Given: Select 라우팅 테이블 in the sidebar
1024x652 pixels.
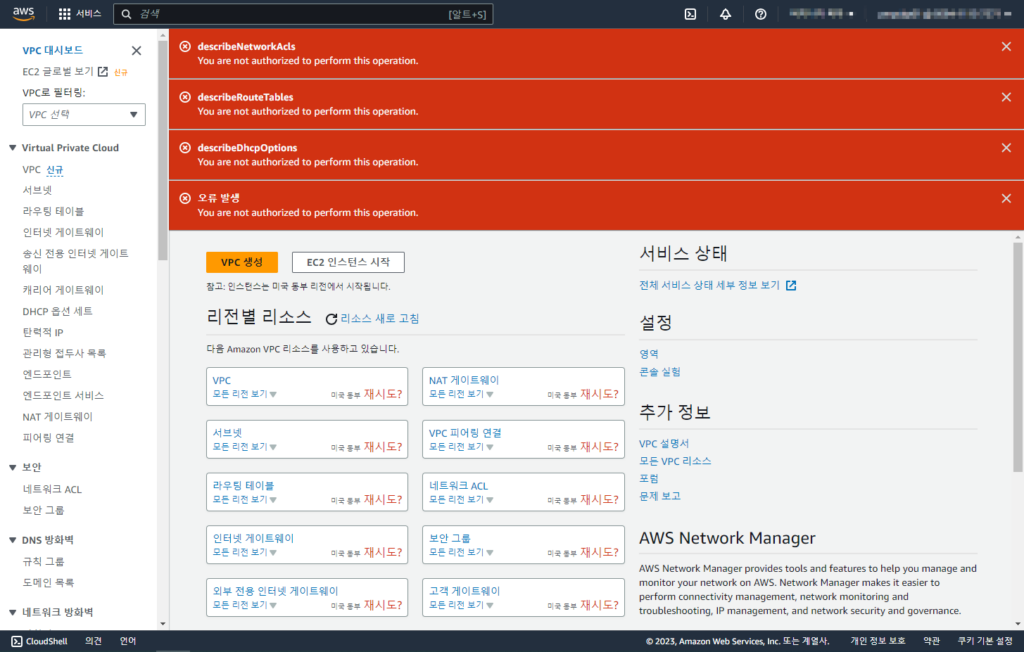Looking at the screenshot, I should click(x=54, y=211).
